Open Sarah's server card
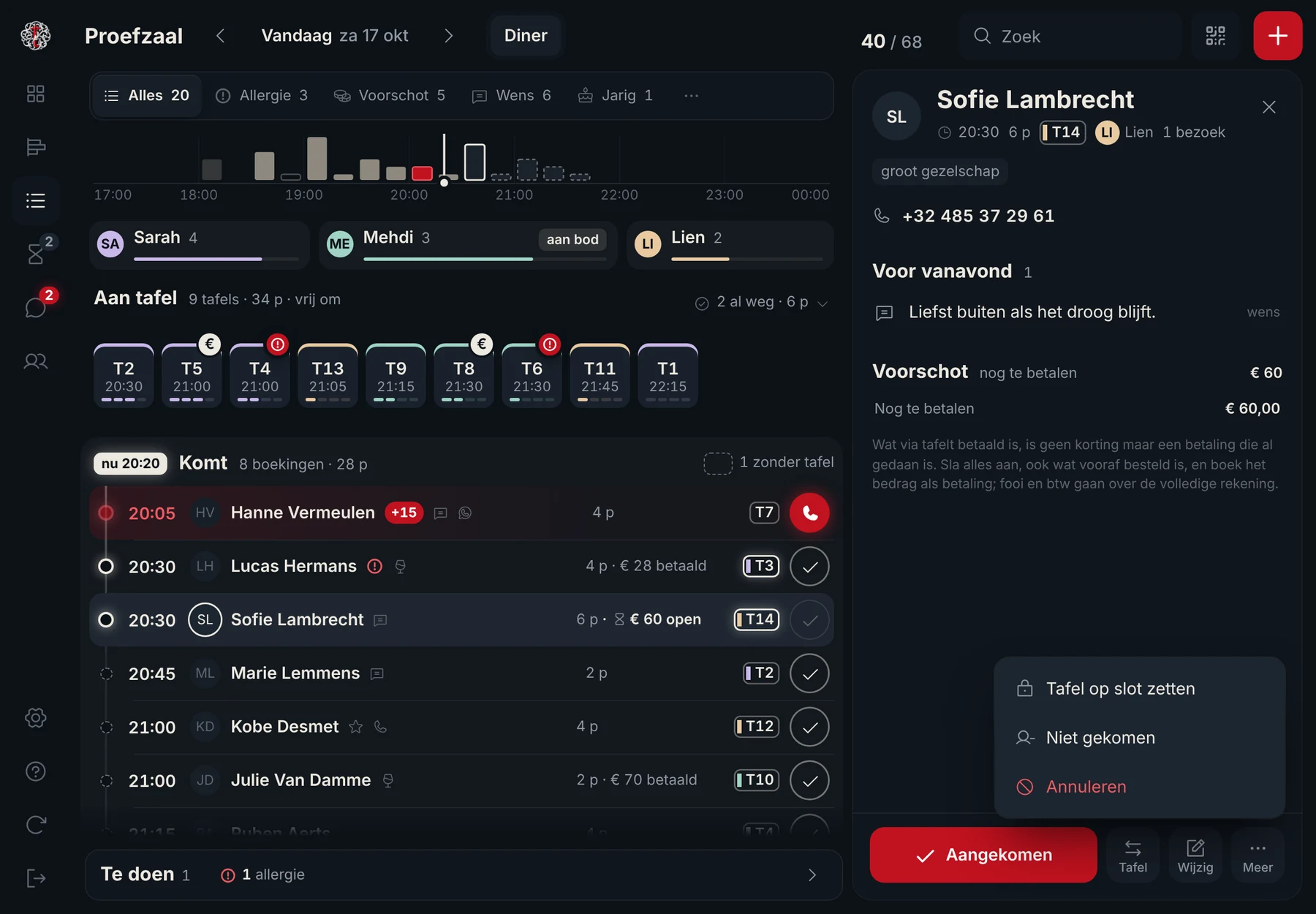Screen dimensions: 1316x914 [x=200, y=245]
